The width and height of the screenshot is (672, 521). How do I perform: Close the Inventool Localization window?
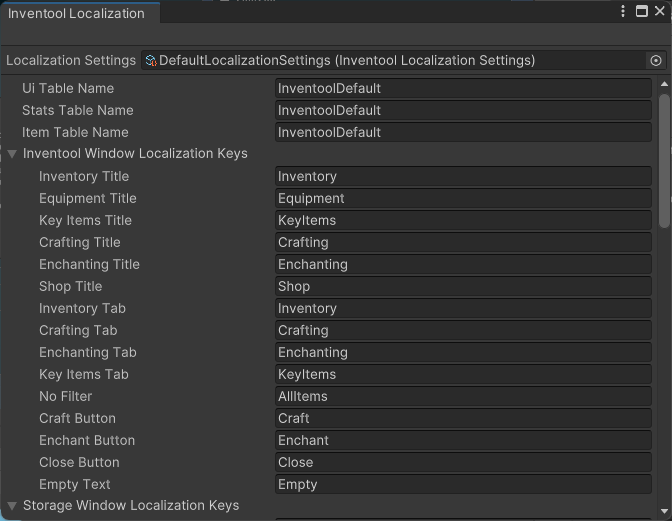pyautogui.click(x=659, y=12)
